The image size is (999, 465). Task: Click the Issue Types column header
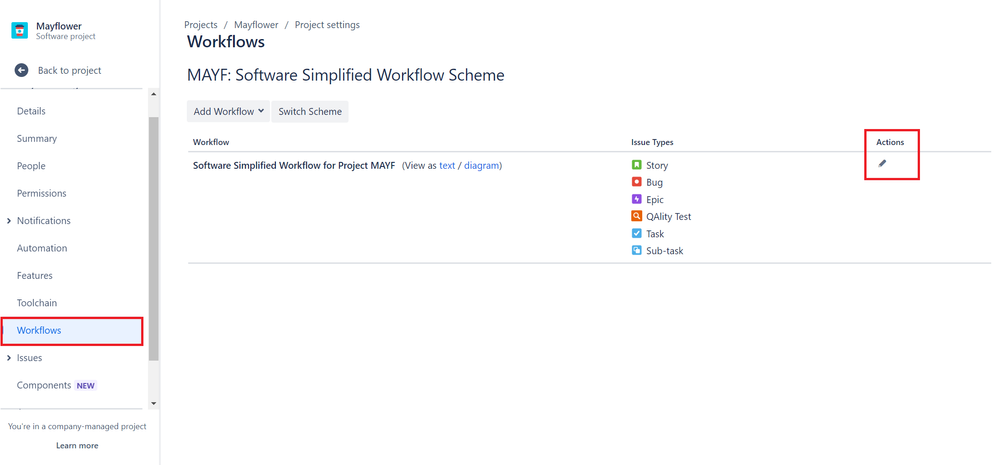tap(652, 142)
